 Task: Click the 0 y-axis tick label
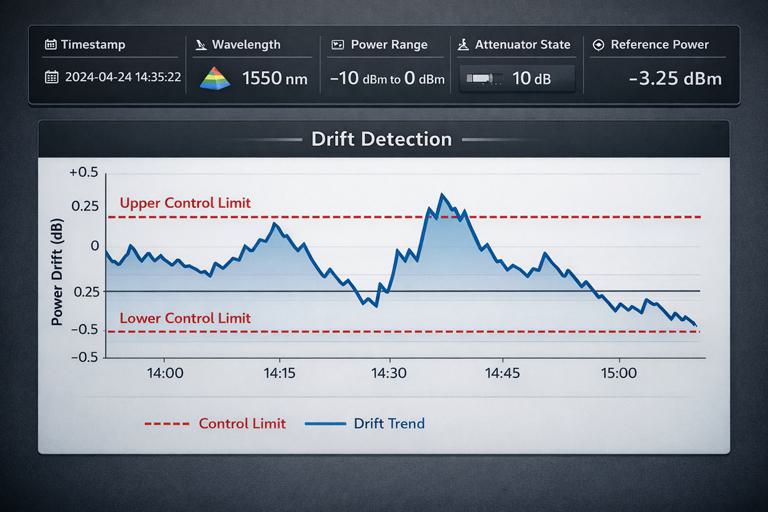(x=95, y=246)
